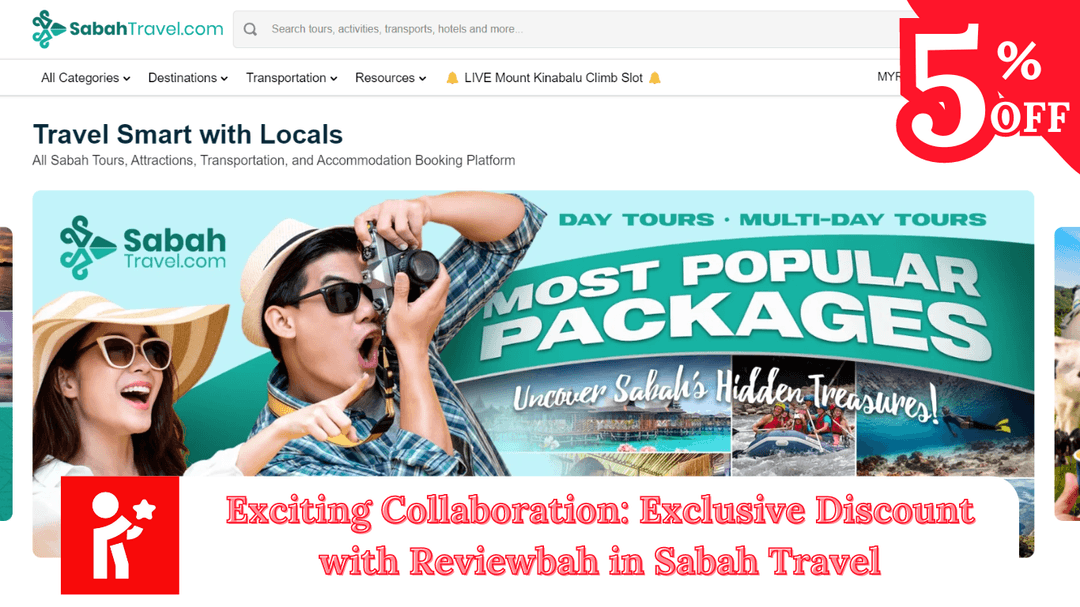Viewport: 1080px width, 607px height.
Task: Click the 5% OFF discount badge
Action: coord(988,86)
